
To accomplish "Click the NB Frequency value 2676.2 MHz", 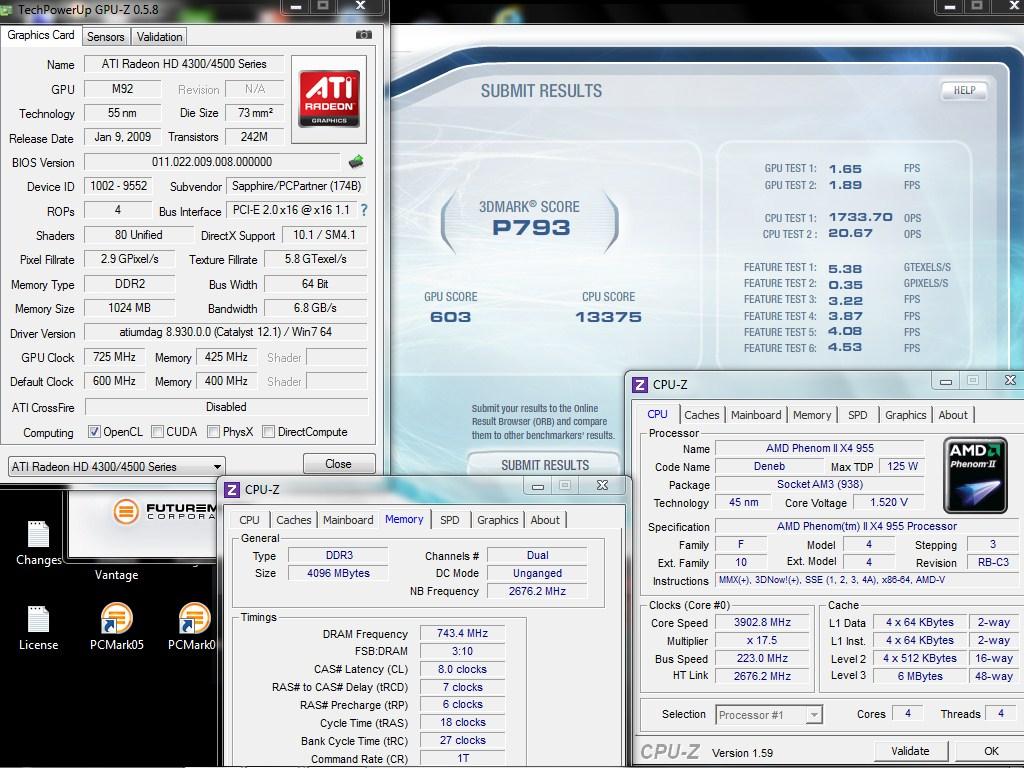I will click(537, 591).
